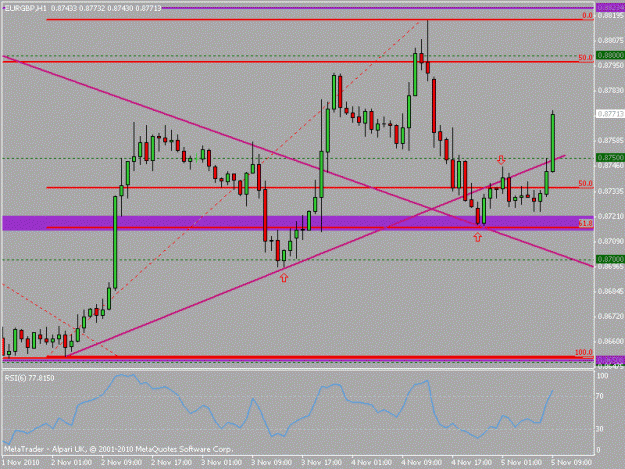Image resolution: width=625 pixels, height=469 pixels.
Task: Click the RSI scale value 70
Action: (601, 396)
